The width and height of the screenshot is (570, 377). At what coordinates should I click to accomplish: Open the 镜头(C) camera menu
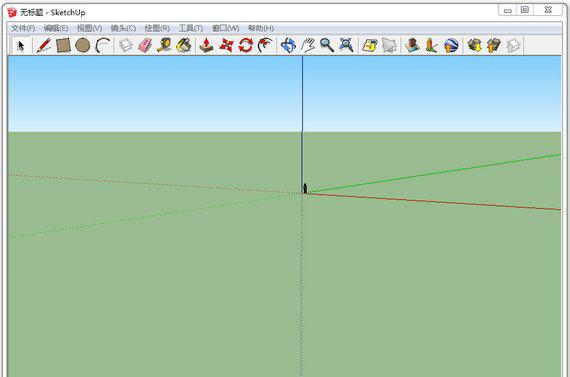pyautogui.click(x=123, y=28)
